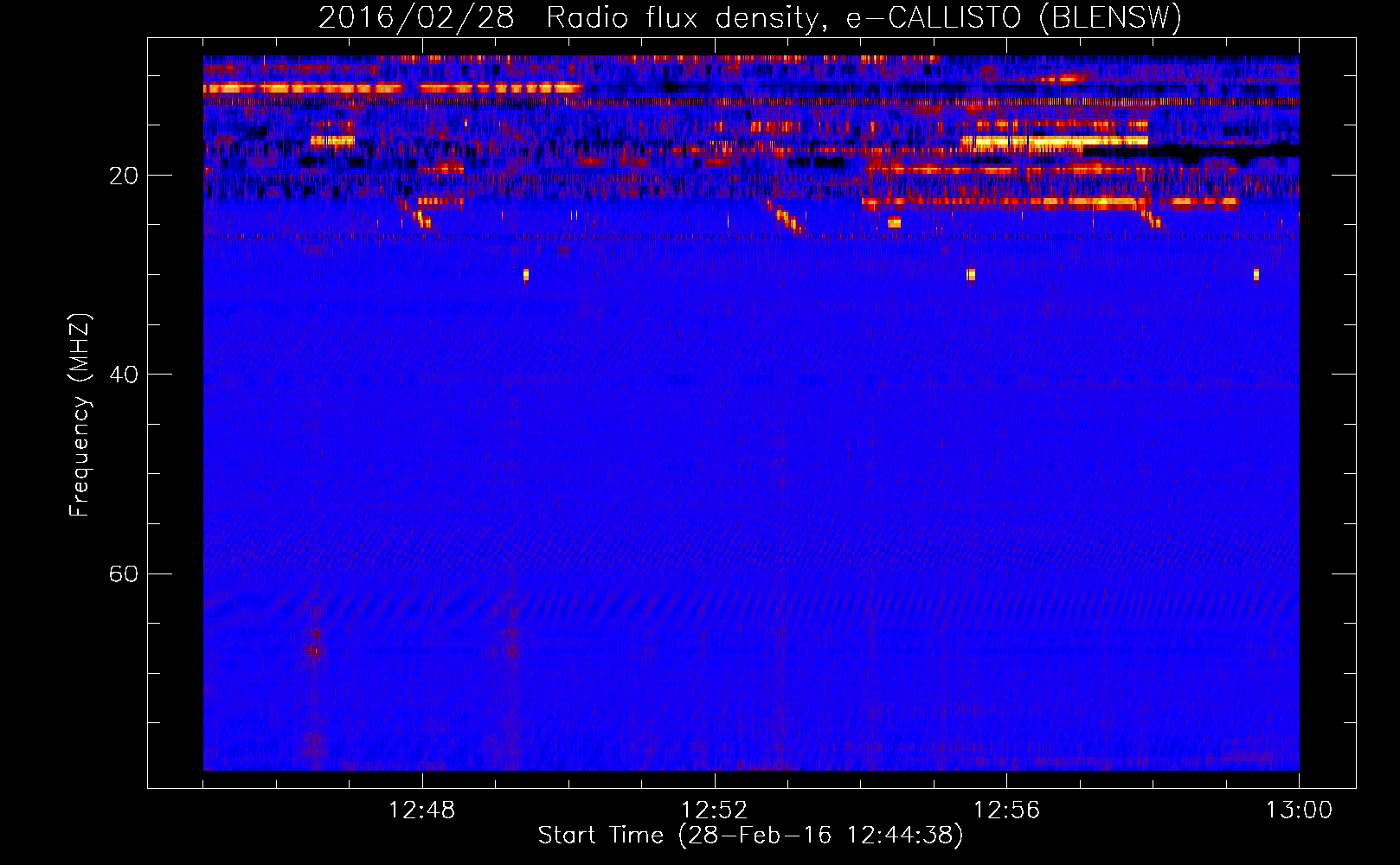Select the 13:00 time tick label
This screenshot has height=865, width=1400.
click(x=1299, y=811)
